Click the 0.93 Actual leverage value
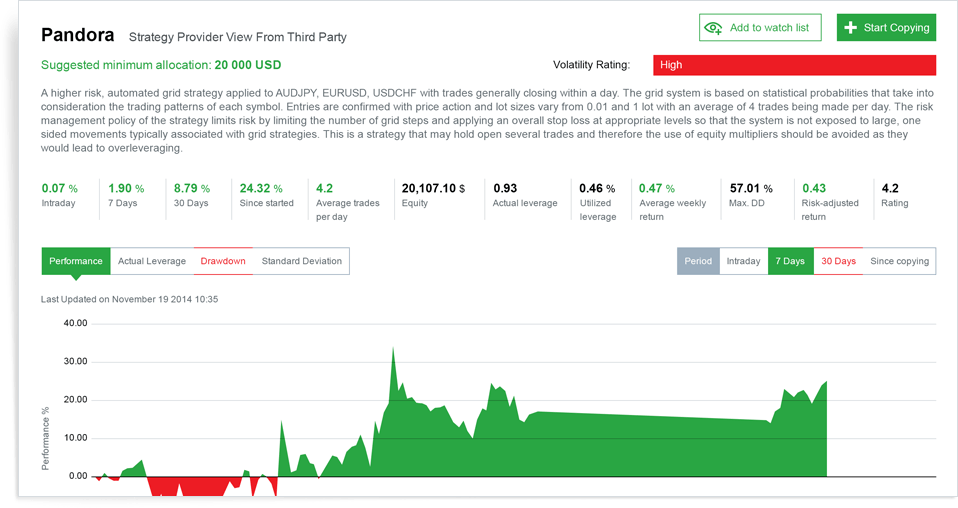 (x=505, y=188)
